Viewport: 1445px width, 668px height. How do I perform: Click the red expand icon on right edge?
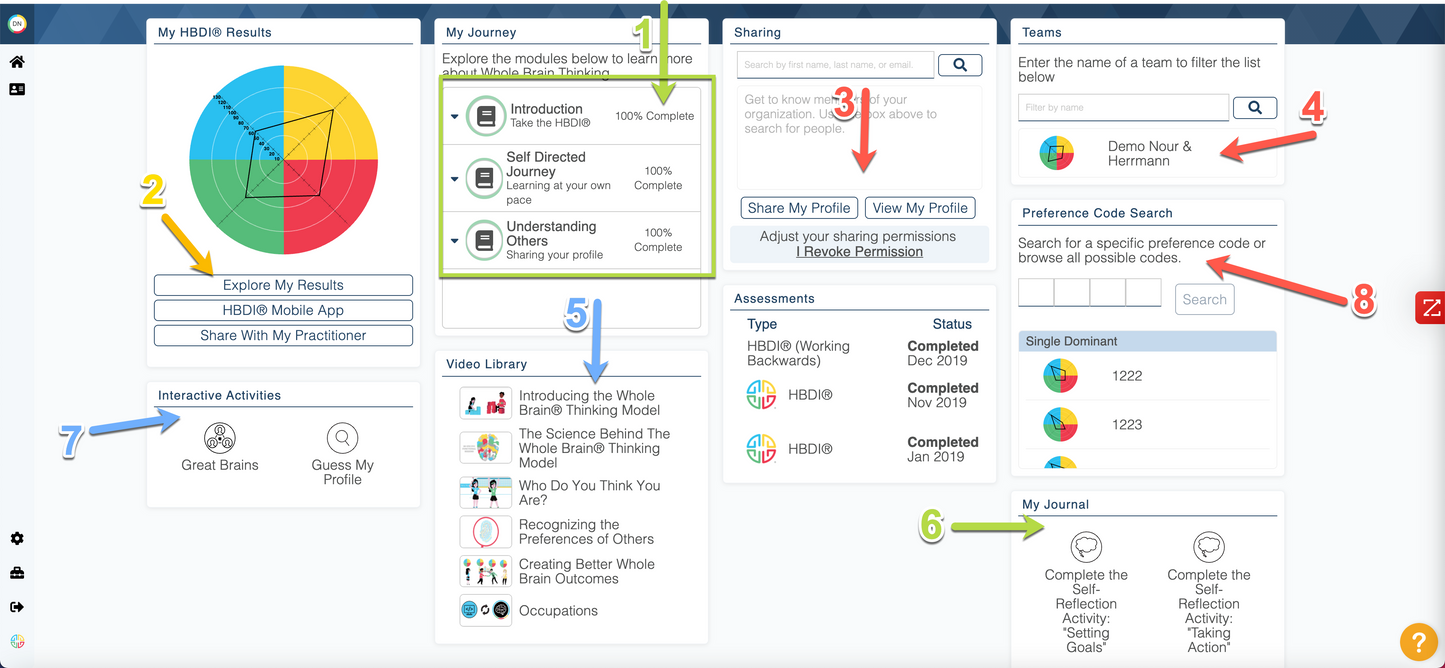1431,308
